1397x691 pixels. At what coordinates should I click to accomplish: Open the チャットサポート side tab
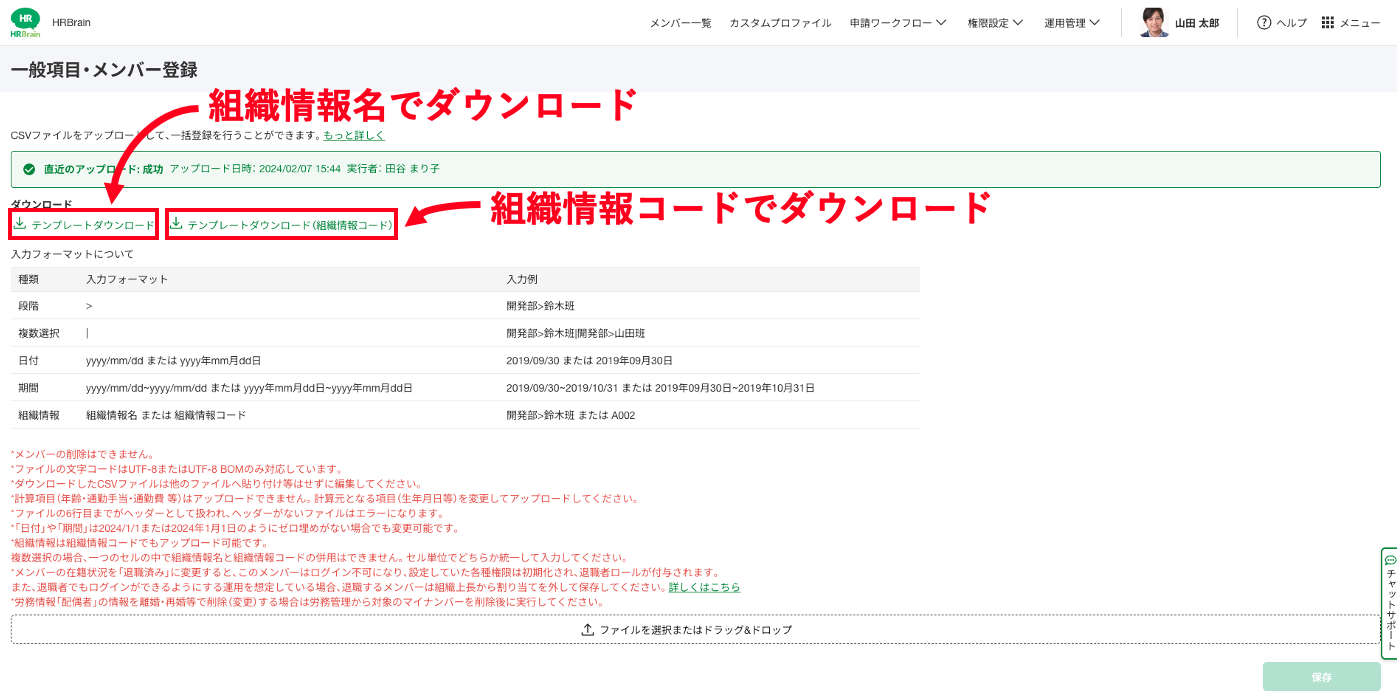point(1389,603)
